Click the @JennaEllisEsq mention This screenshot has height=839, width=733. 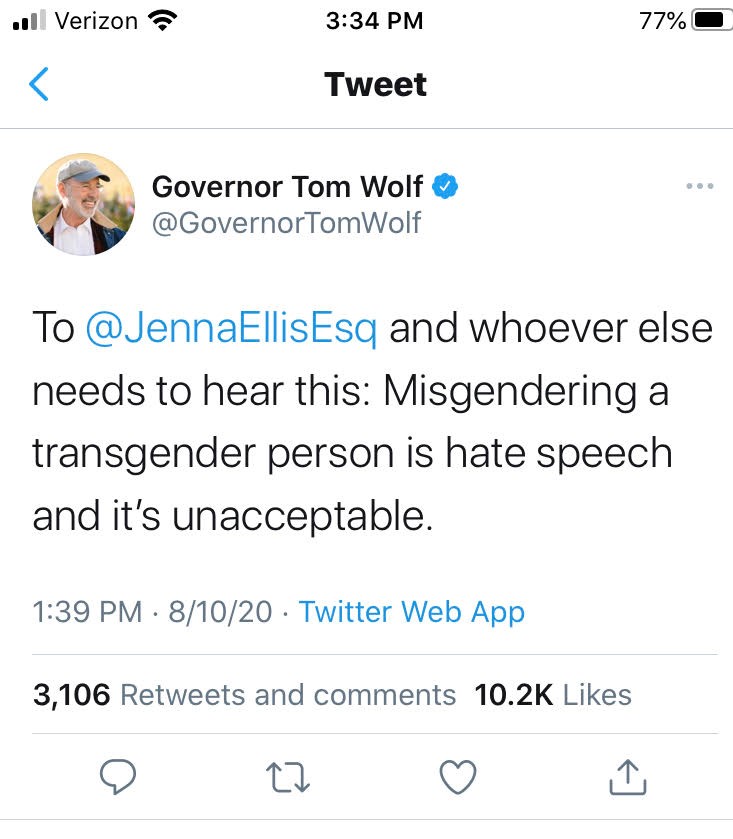(232, 330)
